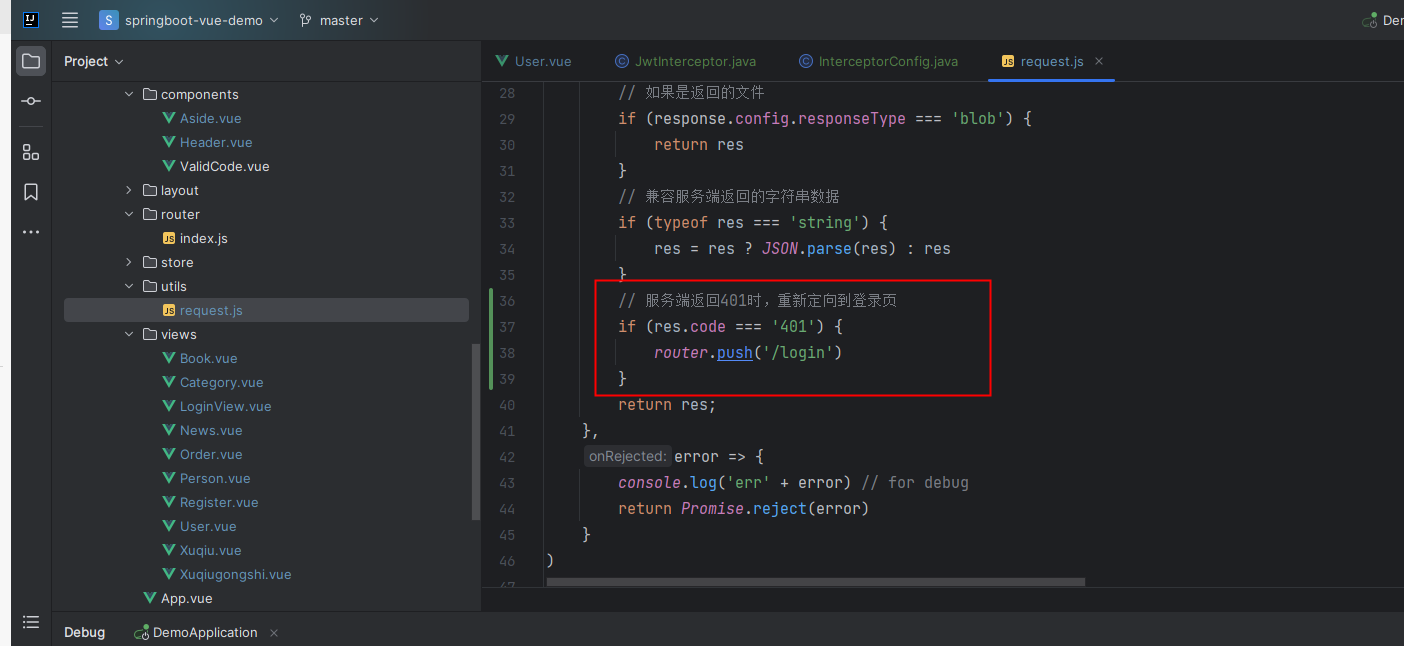Image resolution: width=1404 pixels, height=646 pixels.
Task: Close the request.js editor tab
Action: [x=1098, y=61]
